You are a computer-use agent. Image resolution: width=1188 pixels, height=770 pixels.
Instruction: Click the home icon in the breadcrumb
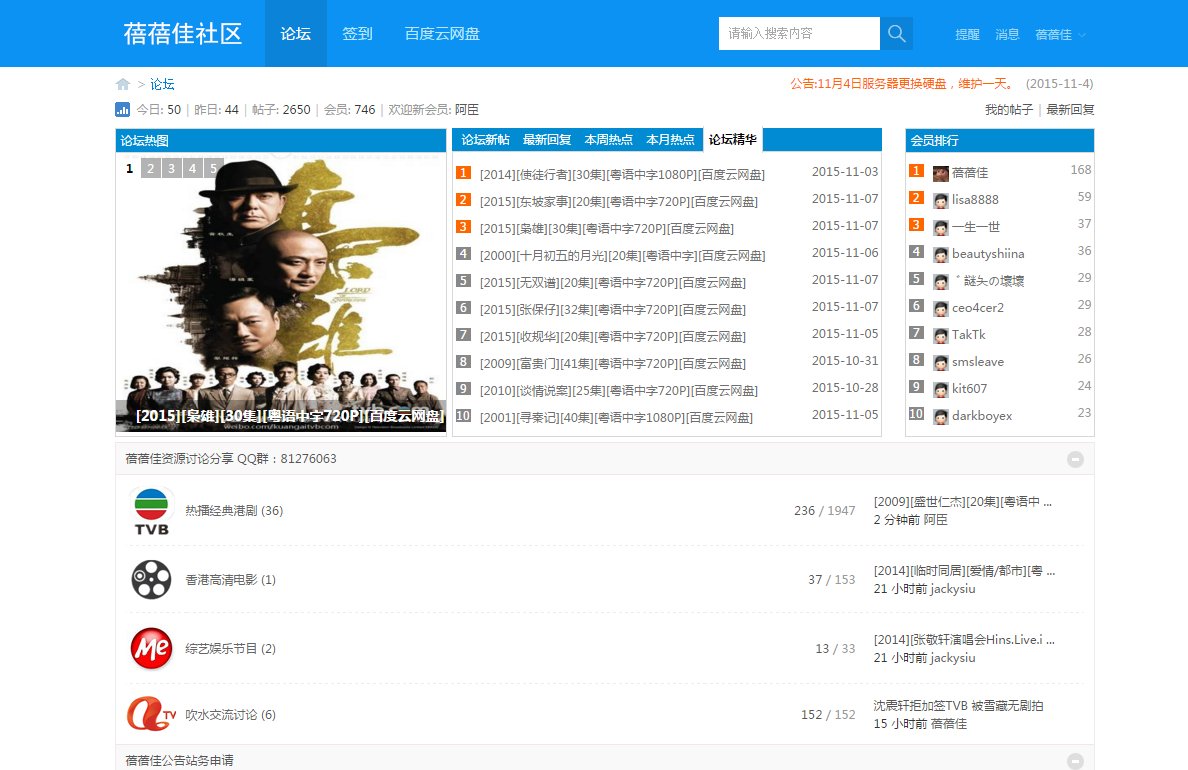(x=122, y=84)
